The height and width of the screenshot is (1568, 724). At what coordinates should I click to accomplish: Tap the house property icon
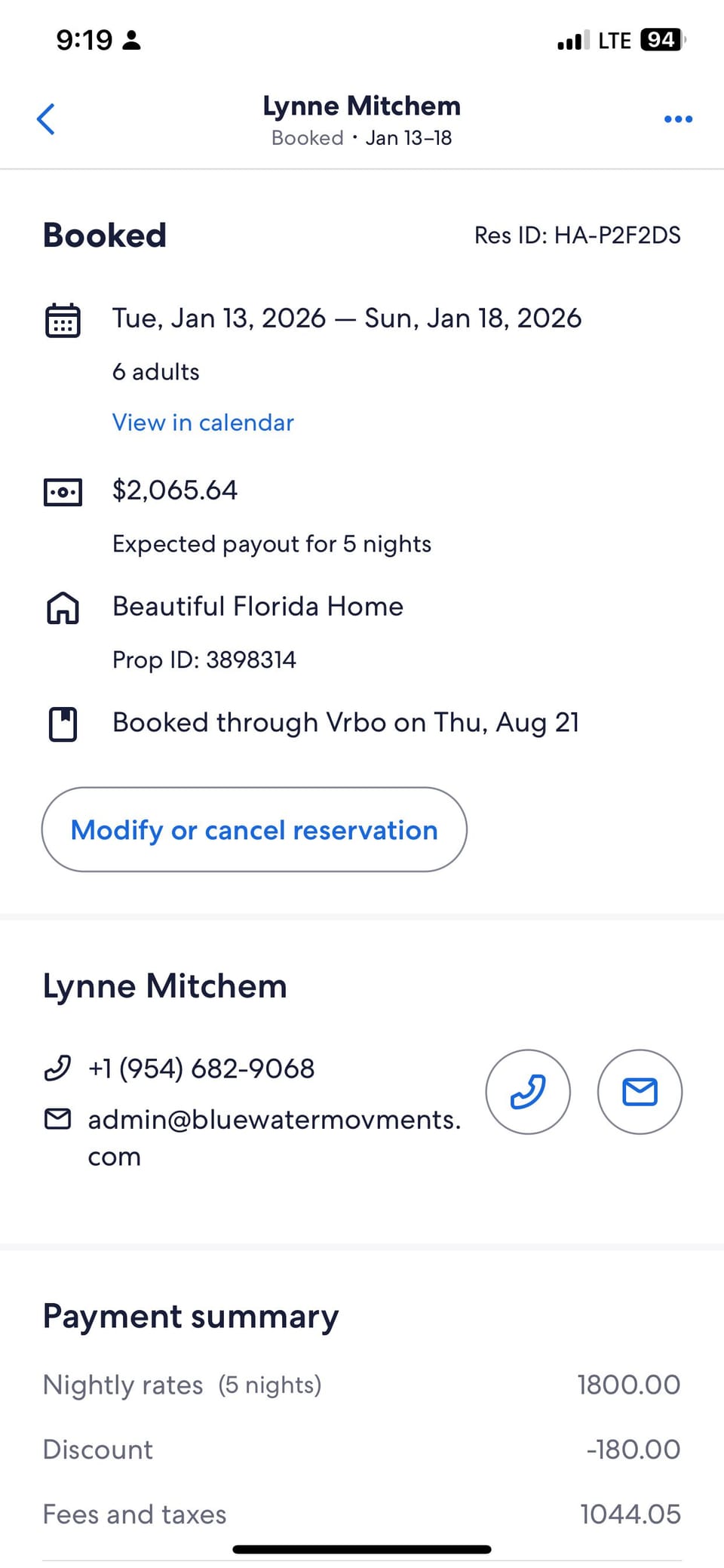click(63, 607)
